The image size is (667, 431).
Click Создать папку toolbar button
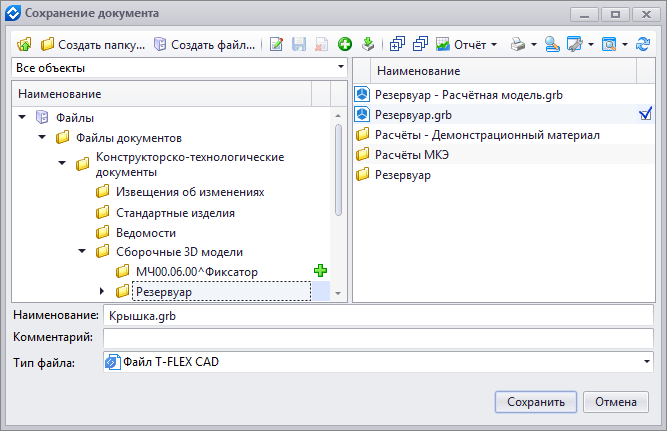93,44
